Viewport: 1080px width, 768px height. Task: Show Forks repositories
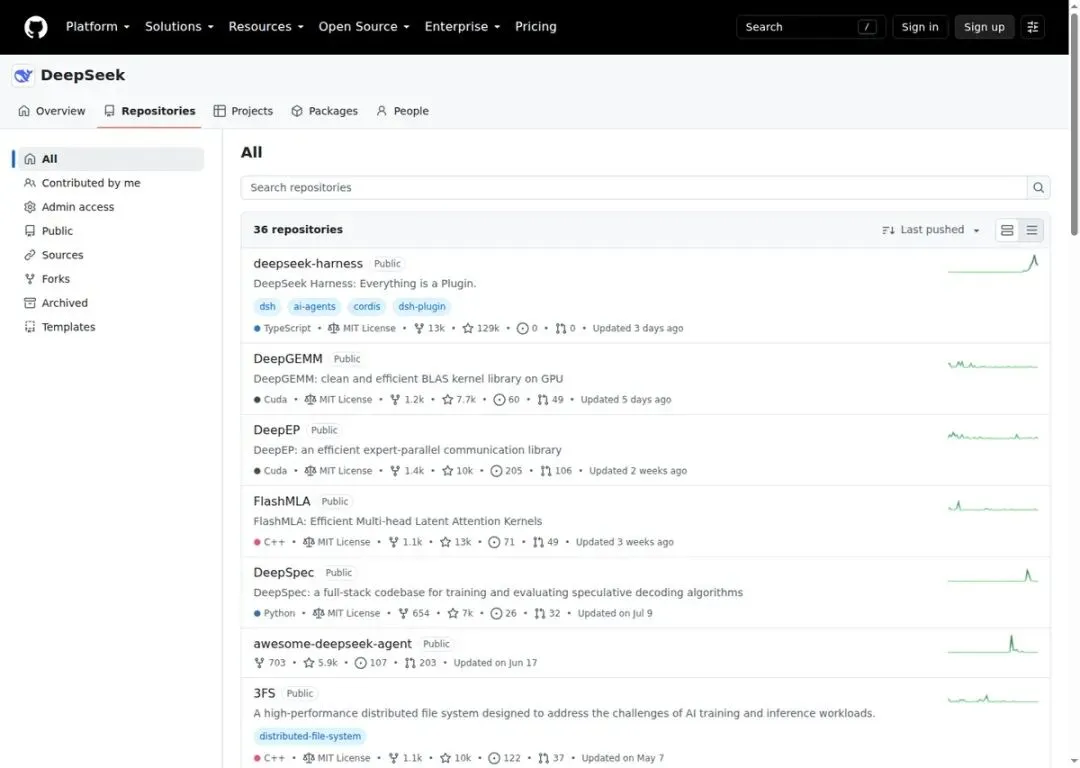(110, 279)
